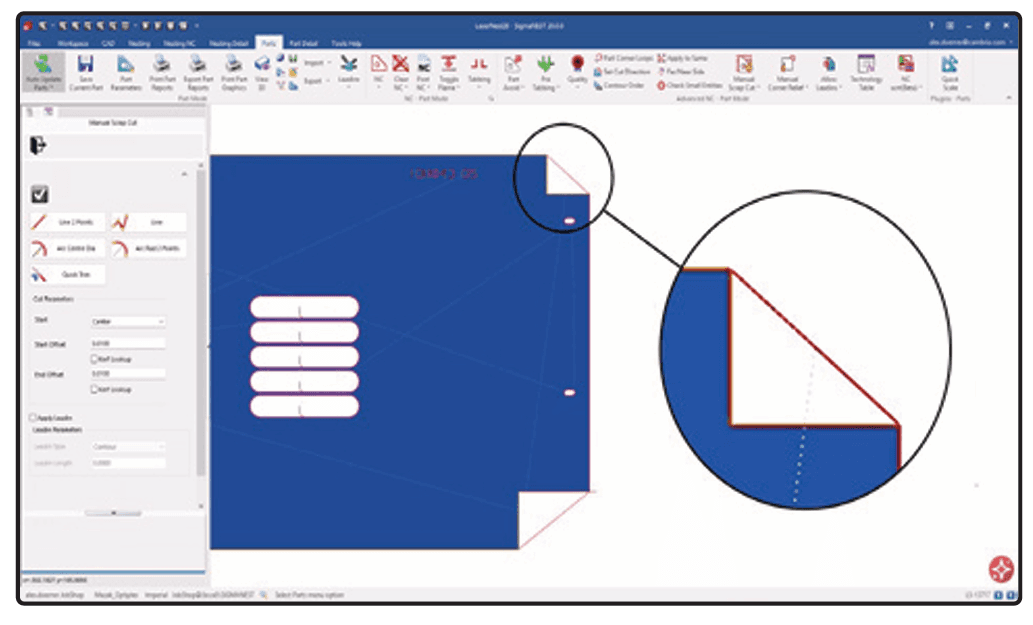The image size is (1033, 625).
Task: Launch Quick Scale plugin
Action: coord(949,72)
